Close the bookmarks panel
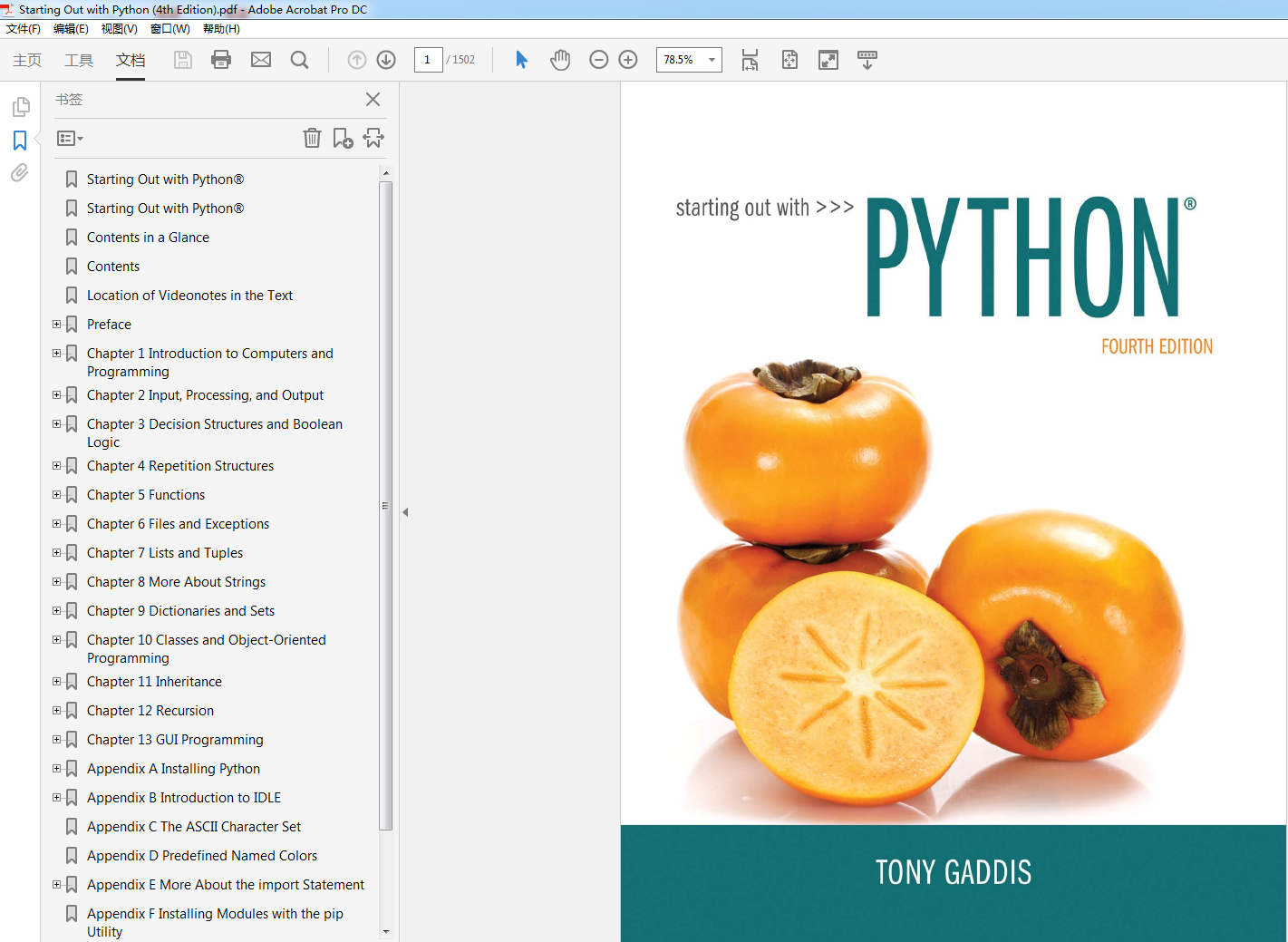The image size is (1288, 942). pos(373,100)
